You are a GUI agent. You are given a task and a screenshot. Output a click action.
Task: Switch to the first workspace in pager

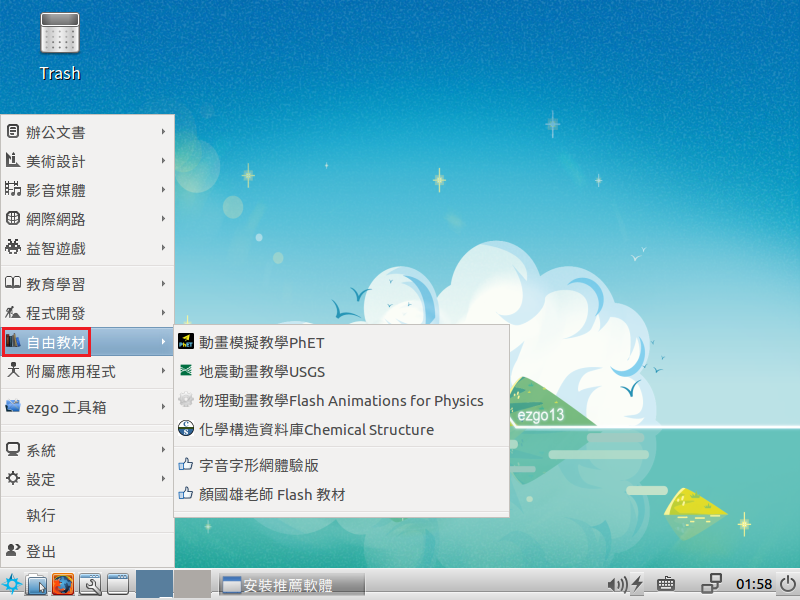pos(154,584)
